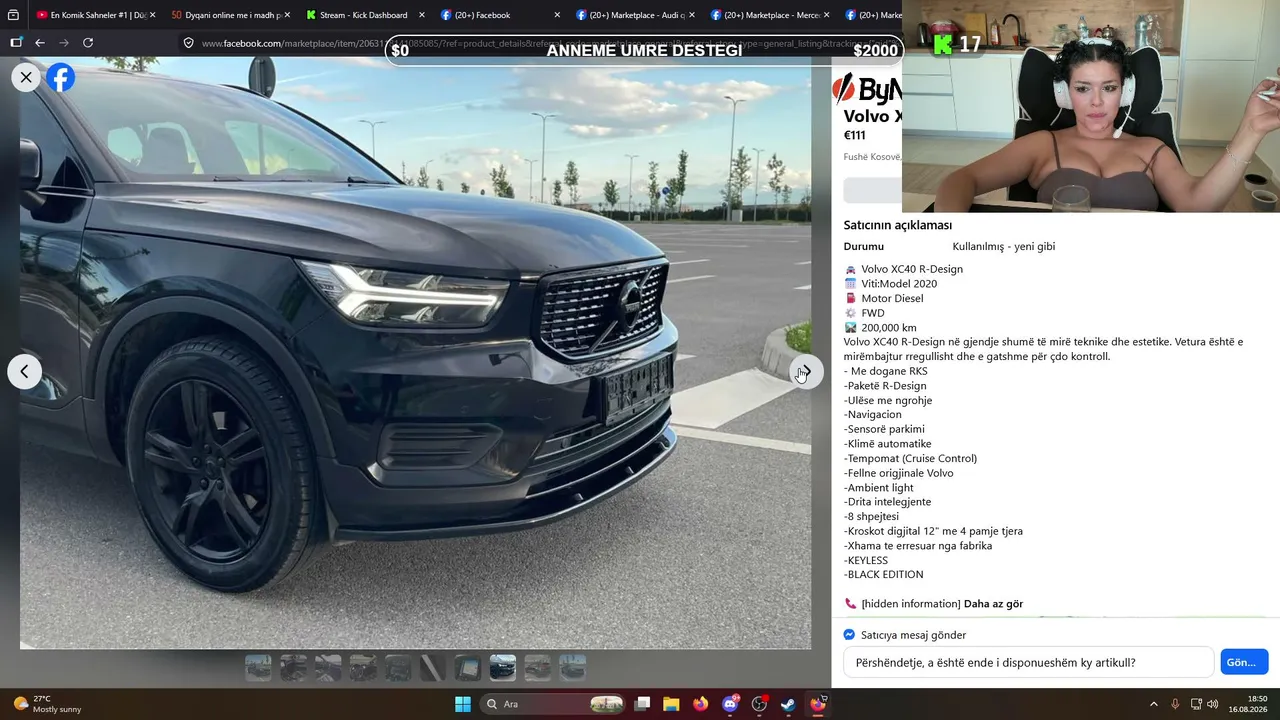Open the clock showing 18:50
This screenshot has width=1280, height=720.
click(1248, 704)
